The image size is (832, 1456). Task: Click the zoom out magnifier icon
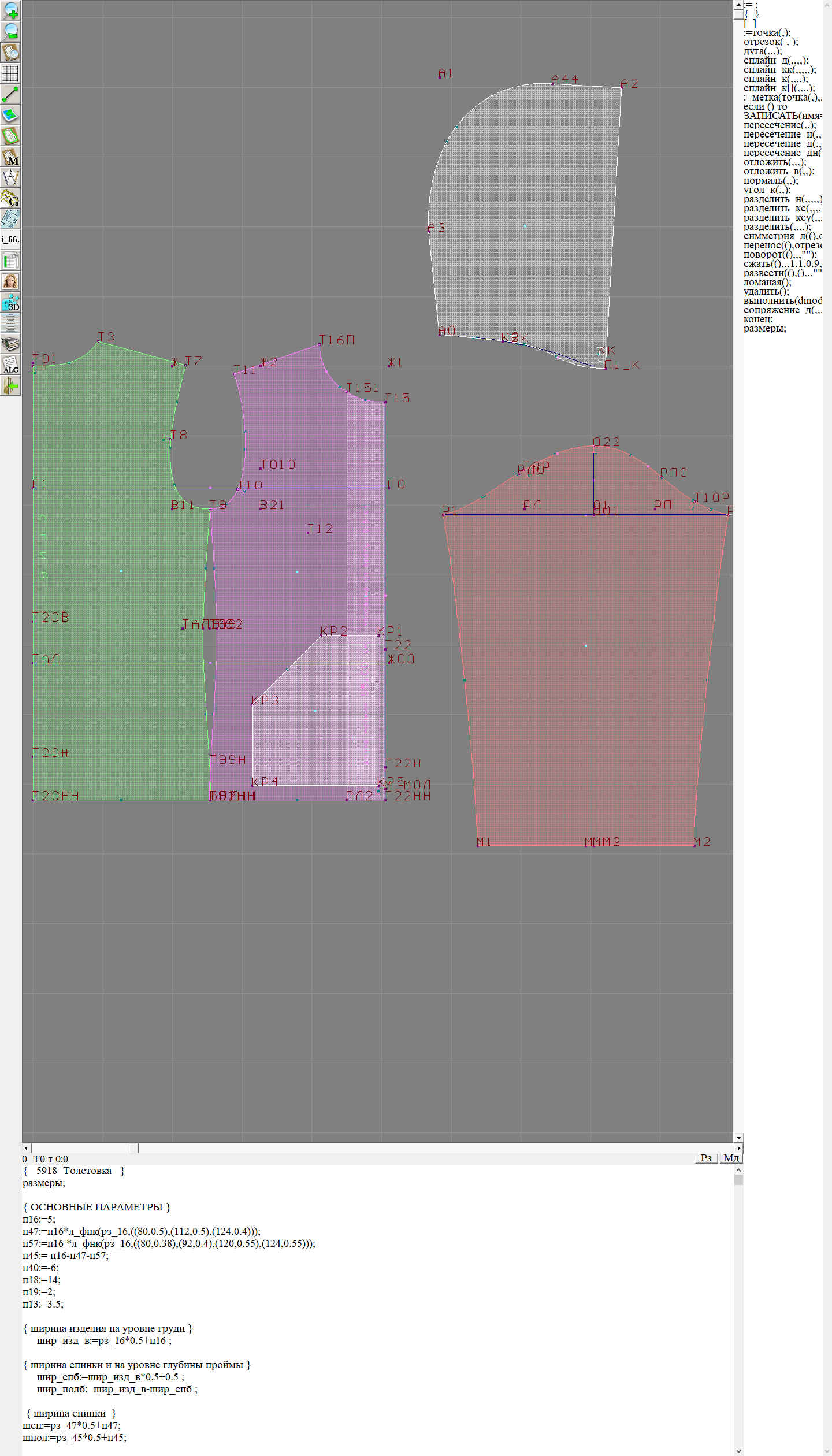coord(10,31)
